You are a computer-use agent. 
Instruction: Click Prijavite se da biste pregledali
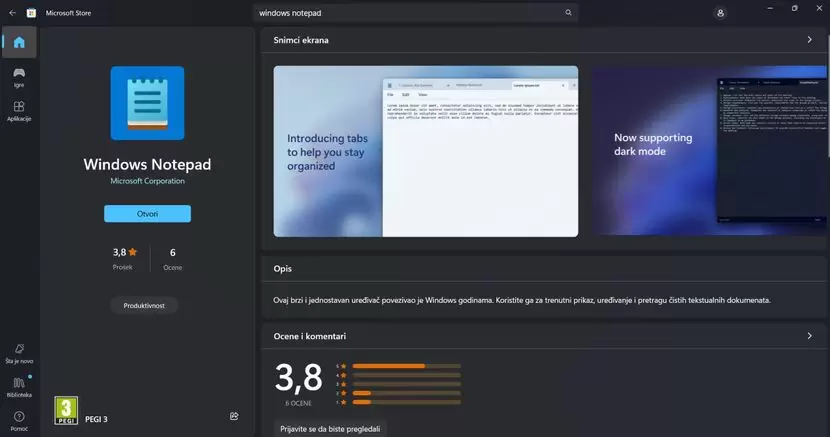point(330,429)
